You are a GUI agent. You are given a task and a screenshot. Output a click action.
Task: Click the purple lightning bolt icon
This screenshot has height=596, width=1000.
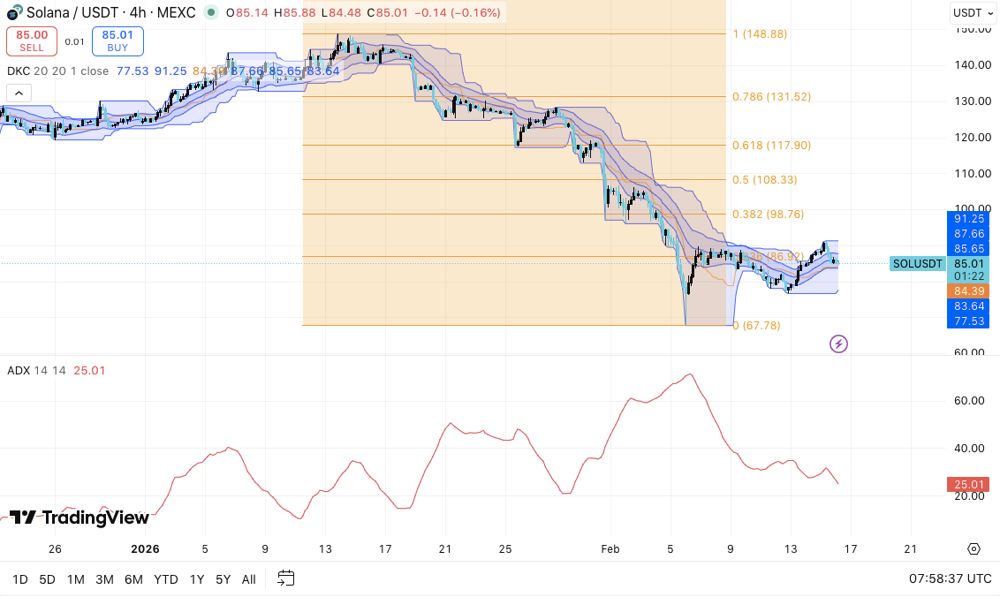(838, 344)
